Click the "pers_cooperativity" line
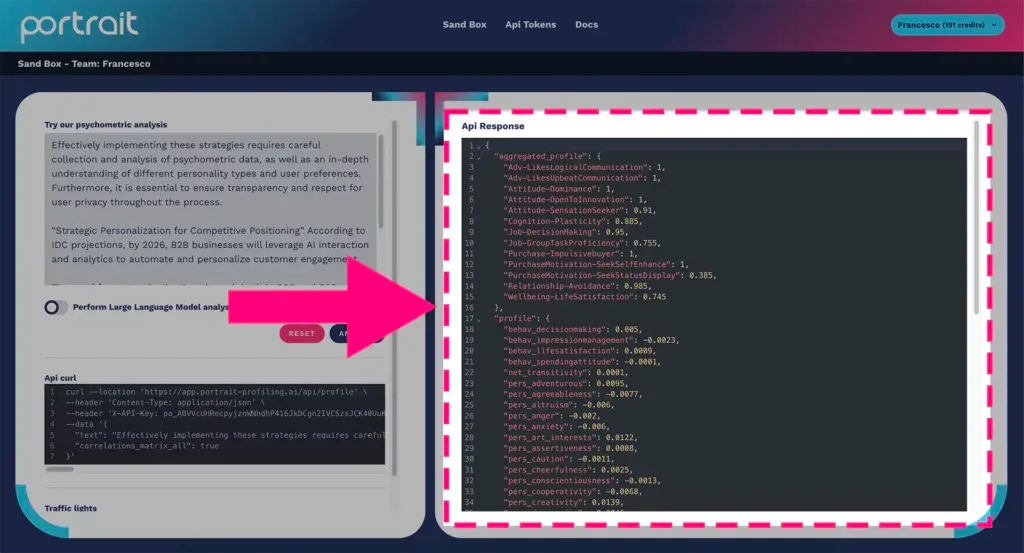 pyautogui.click(x=572, y=492)
